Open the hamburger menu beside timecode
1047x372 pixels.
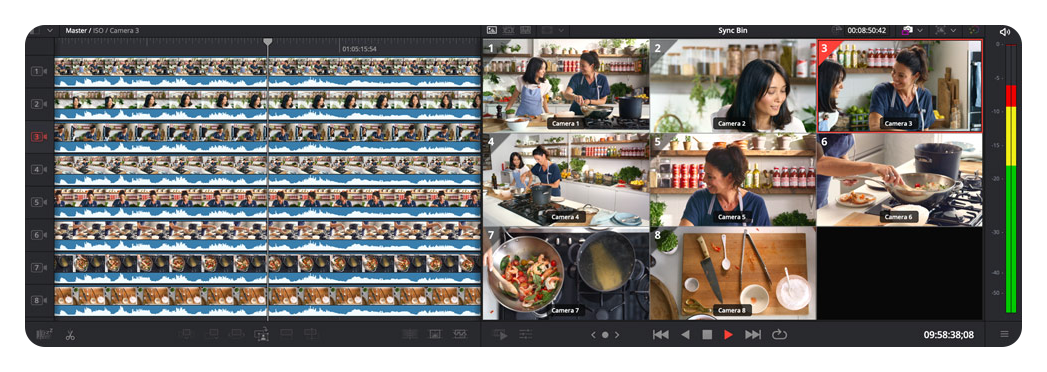(1004, 335)
